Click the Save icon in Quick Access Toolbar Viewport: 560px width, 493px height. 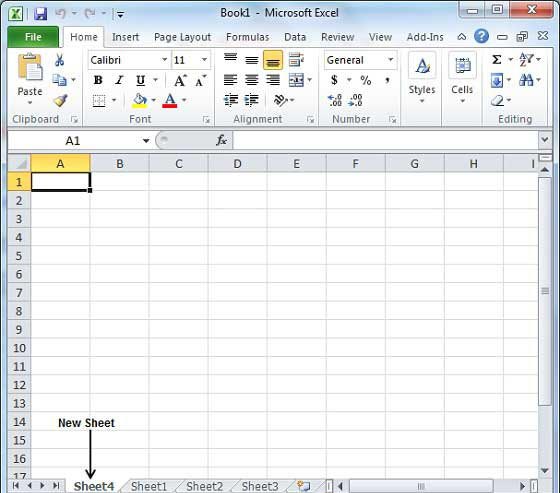click(x=41, y=14)
